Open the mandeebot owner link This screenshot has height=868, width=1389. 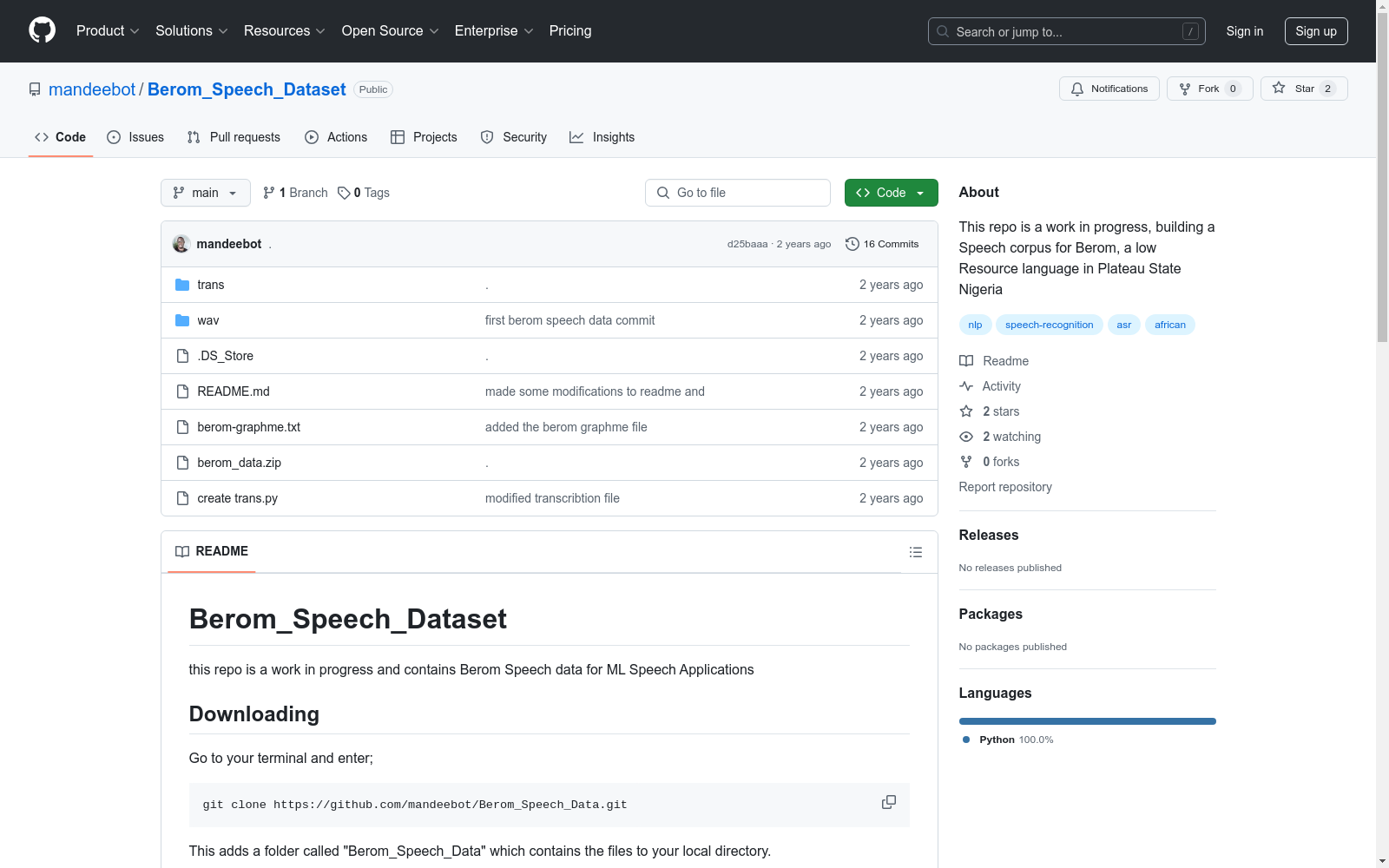(92, 89)
